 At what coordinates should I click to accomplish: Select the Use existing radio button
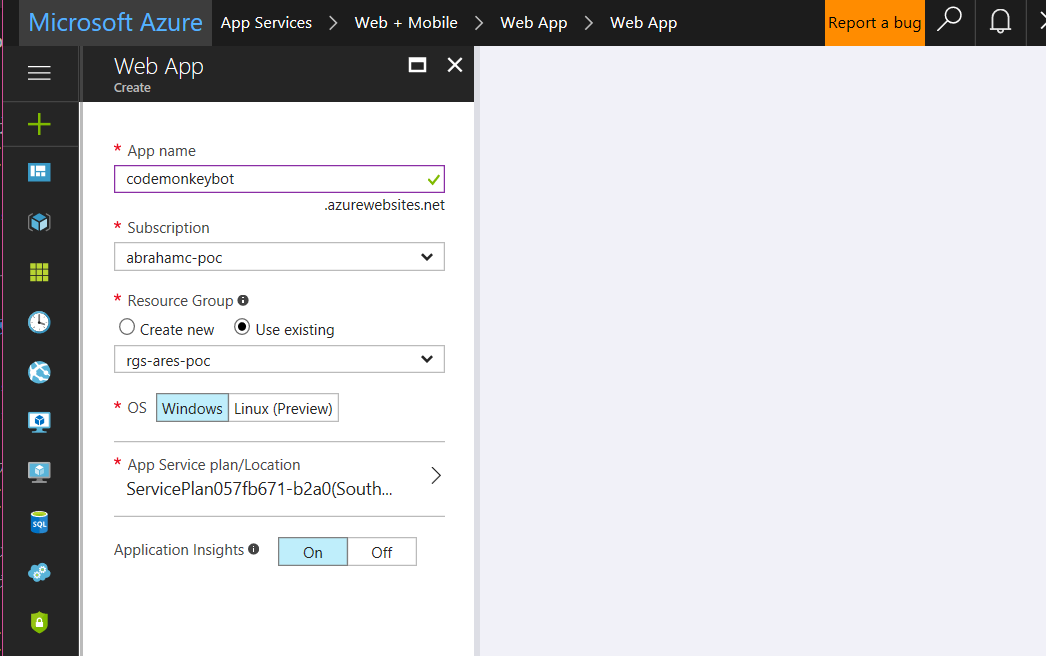click(241, 326)
